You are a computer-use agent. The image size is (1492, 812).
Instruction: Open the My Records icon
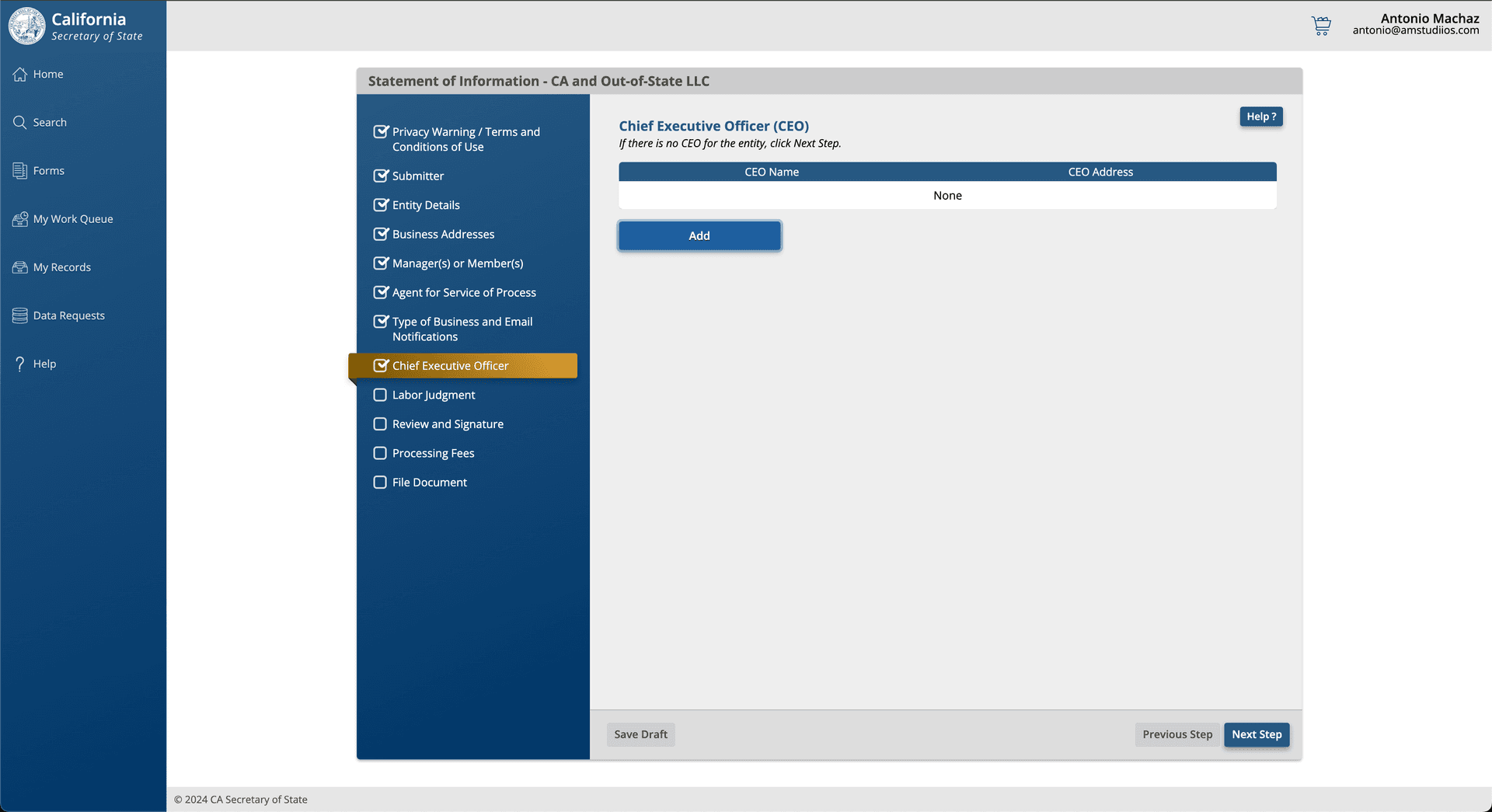pos(20,267)
